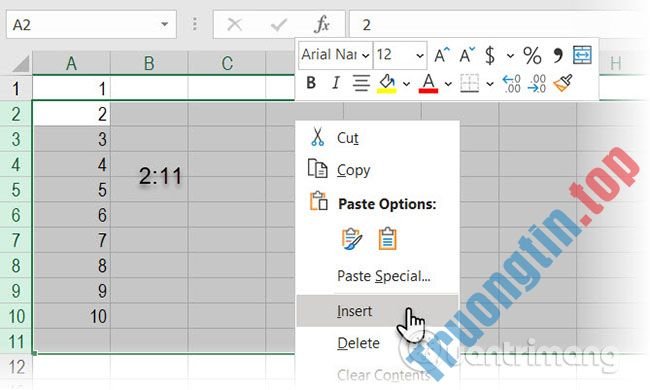Click the Bold button in mini toolbar
The height and width of the screenshot is (390, 650).
coord(311,83)
